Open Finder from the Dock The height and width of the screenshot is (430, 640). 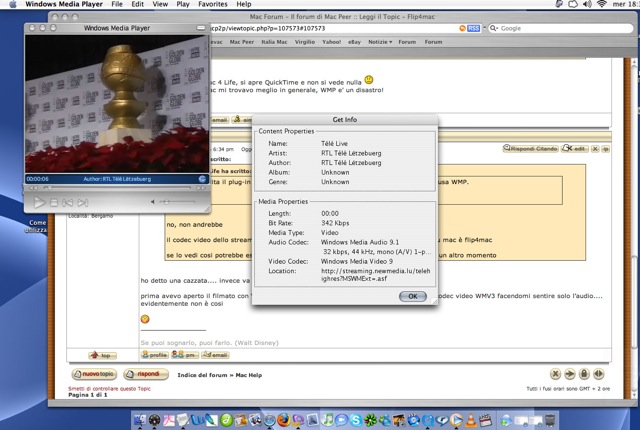tap(140, 420)
